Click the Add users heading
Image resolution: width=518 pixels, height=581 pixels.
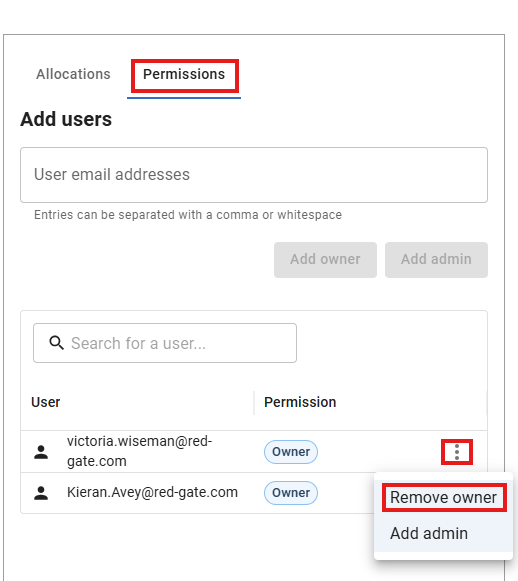point(66,119)
